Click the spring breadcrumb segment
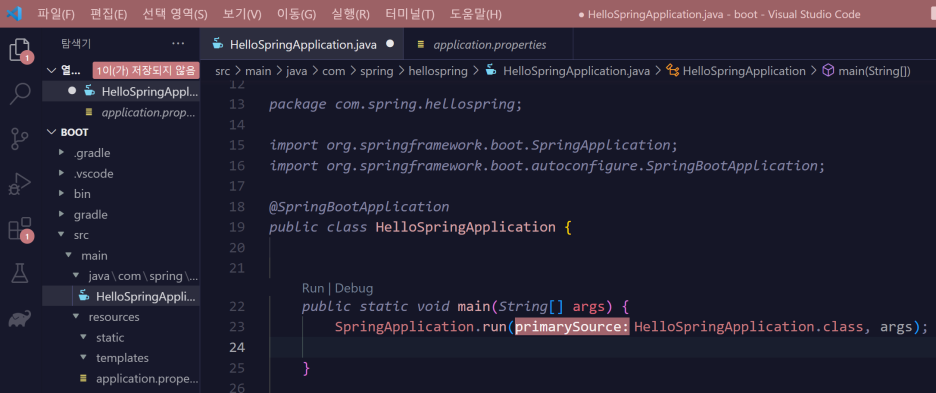The height and width of the screenshot is (393, 936). pos(377,70)
